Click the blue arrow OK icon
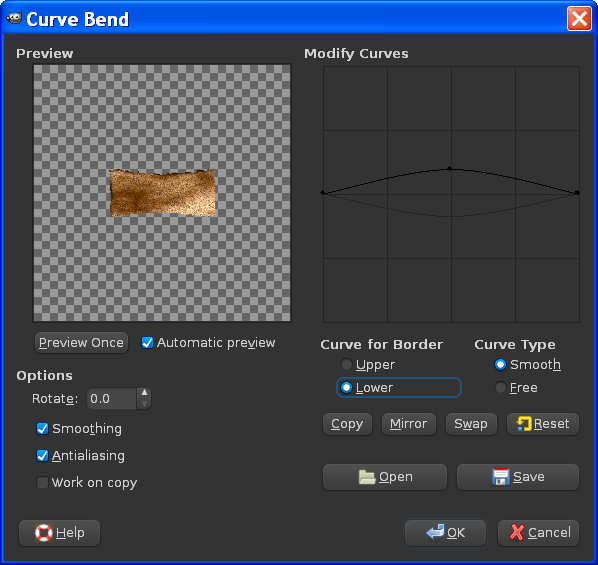The image size is (598, 565). pyautogui.click(x=435, y=531)
